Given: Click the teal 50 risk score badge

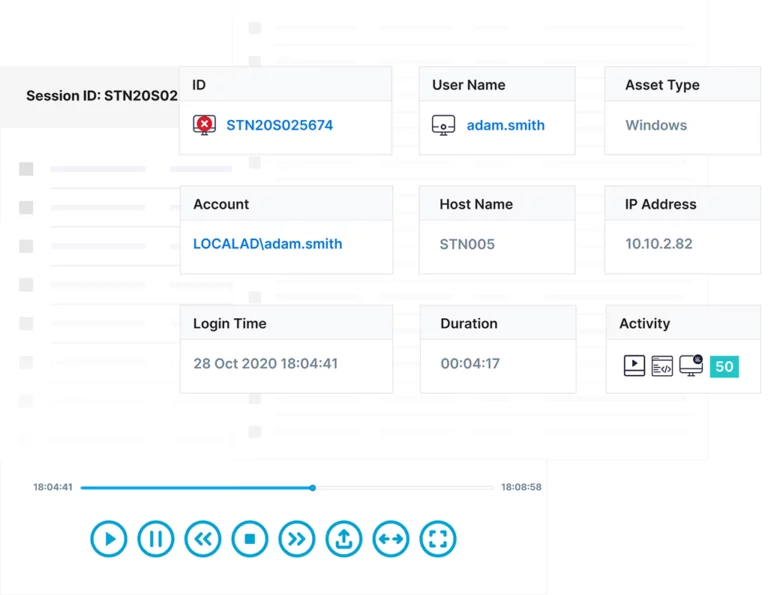Looking at the screenshot, I should 724,366.
